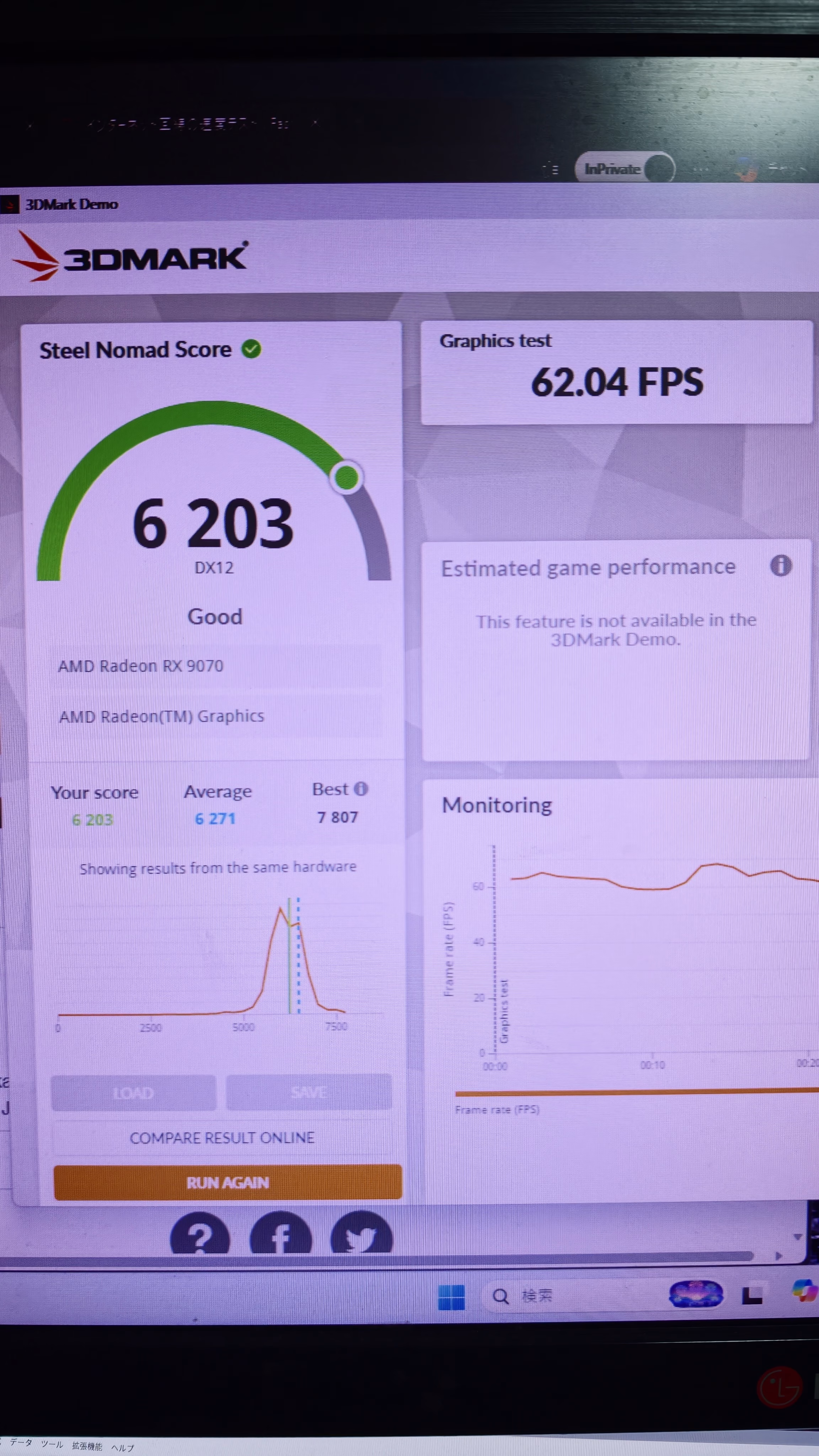Click the green verified checkmark beside Steel Nomad Score
819x1456 pixels.
(x=251, y=349)
